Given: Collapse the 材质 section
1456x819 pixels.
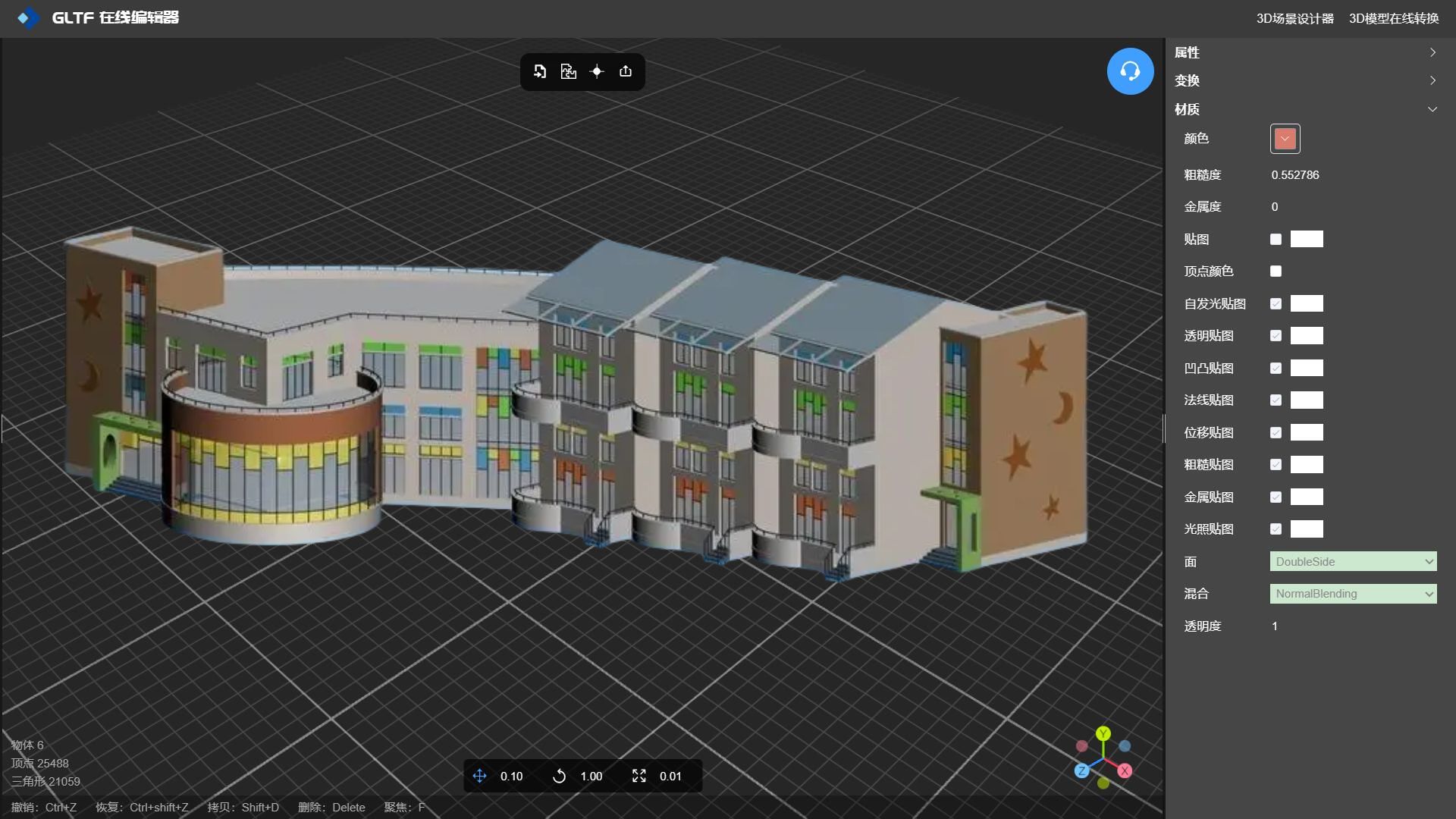Looking at the screenshot, I should [x=1306, y=109].
